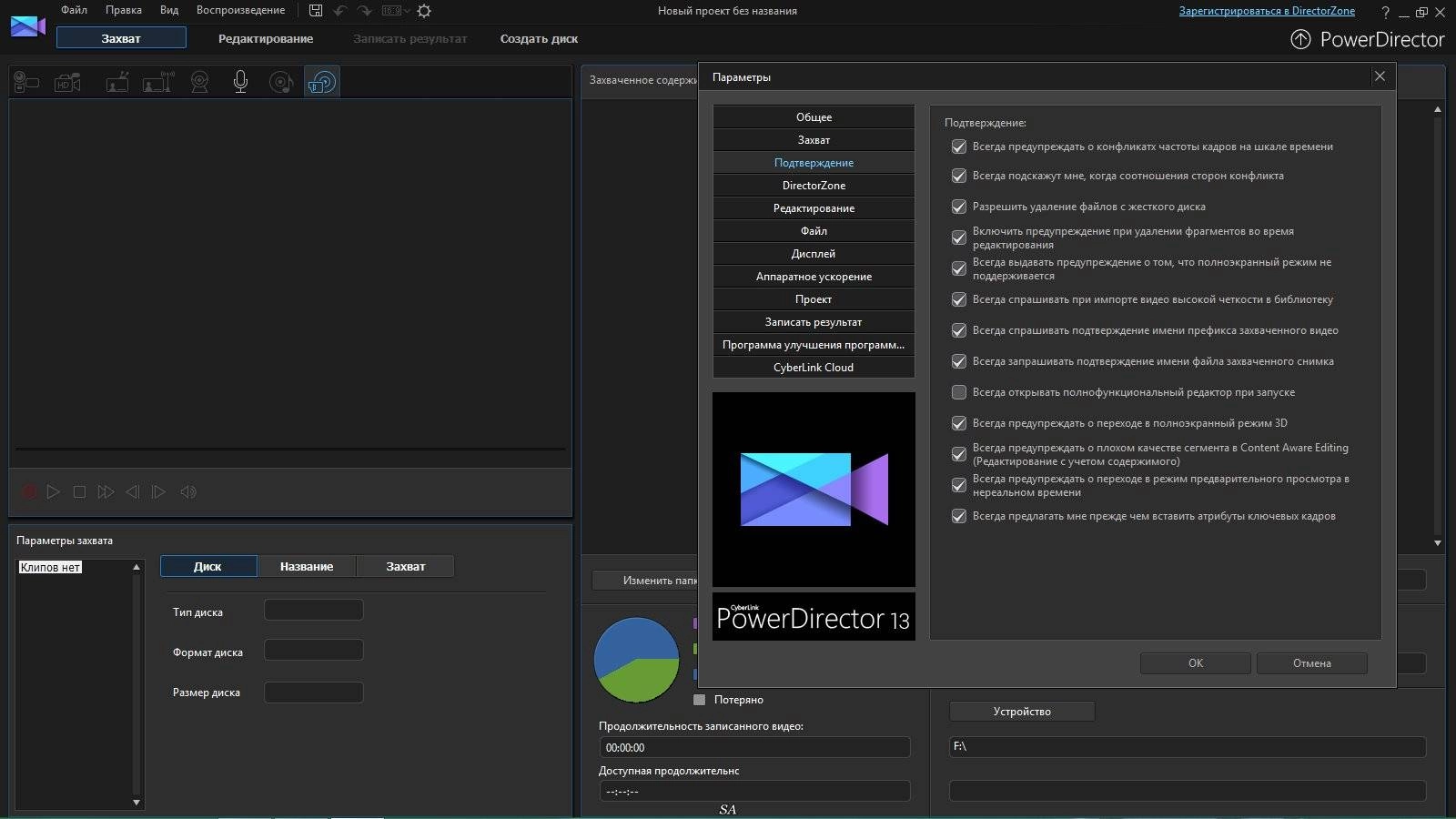Click the volume speaker icon in preview controls
This screenshot has height=819, width=1456.
188,491
